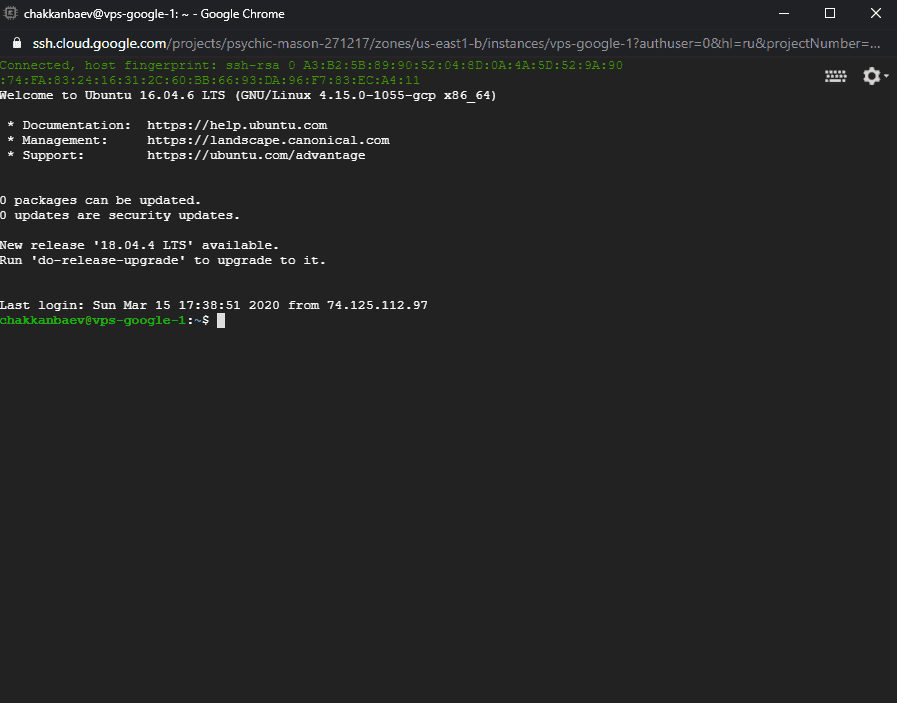The width and height of the screenshot is (897, 703).
Task: Click the SSH window icon in title bar
Action: [12, 14]
